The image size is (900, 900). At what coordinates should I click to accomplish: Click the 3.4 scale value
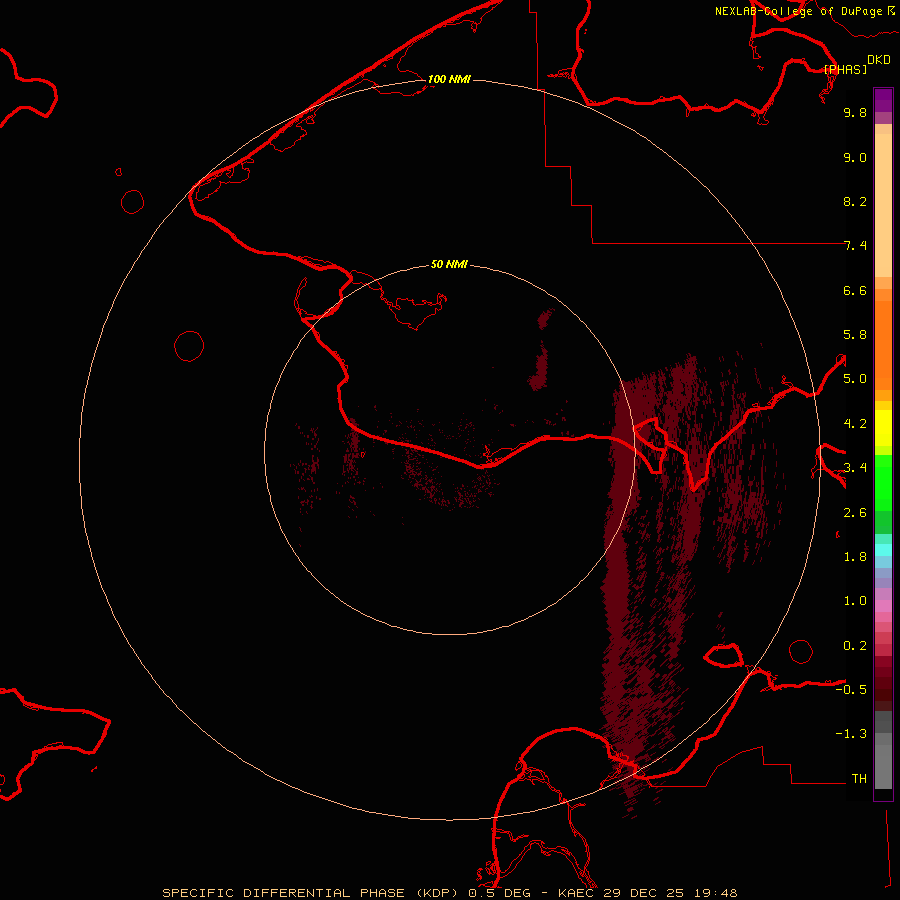tap(855, 468)
